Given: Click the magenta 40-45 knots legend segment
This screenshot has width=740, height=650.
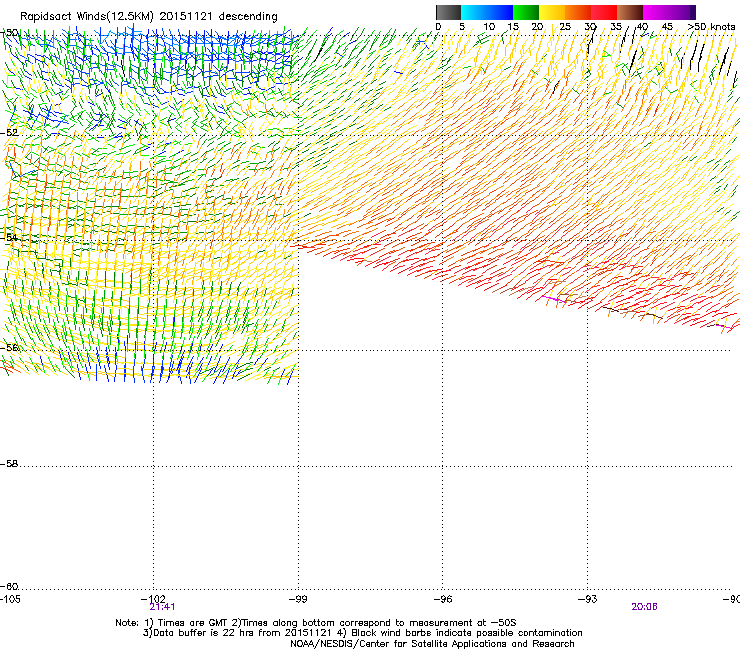Looking at the screenshot, I should click(656, 12).
